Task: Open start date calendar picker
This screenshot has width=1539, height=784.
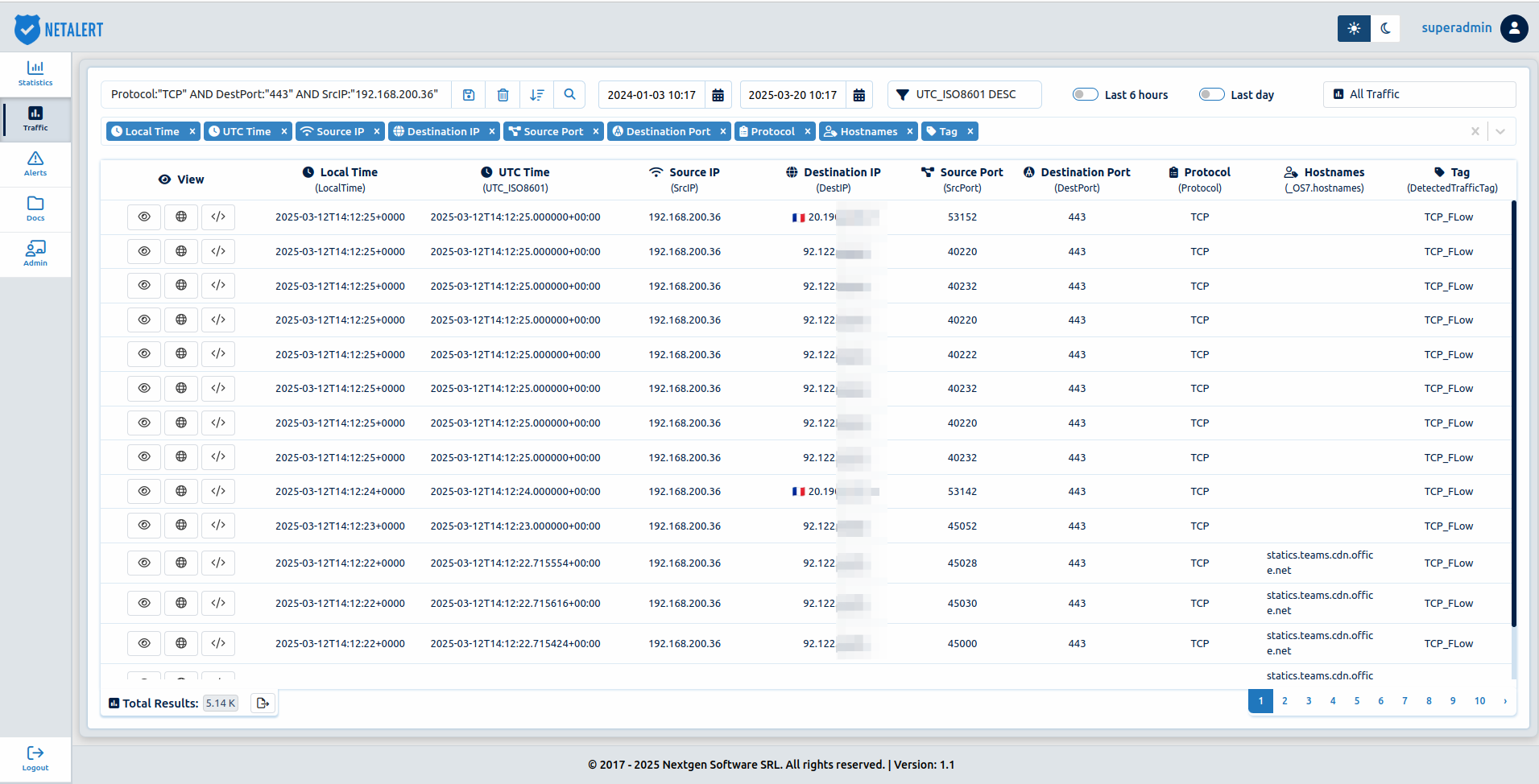Action: (x=718, y=95)
